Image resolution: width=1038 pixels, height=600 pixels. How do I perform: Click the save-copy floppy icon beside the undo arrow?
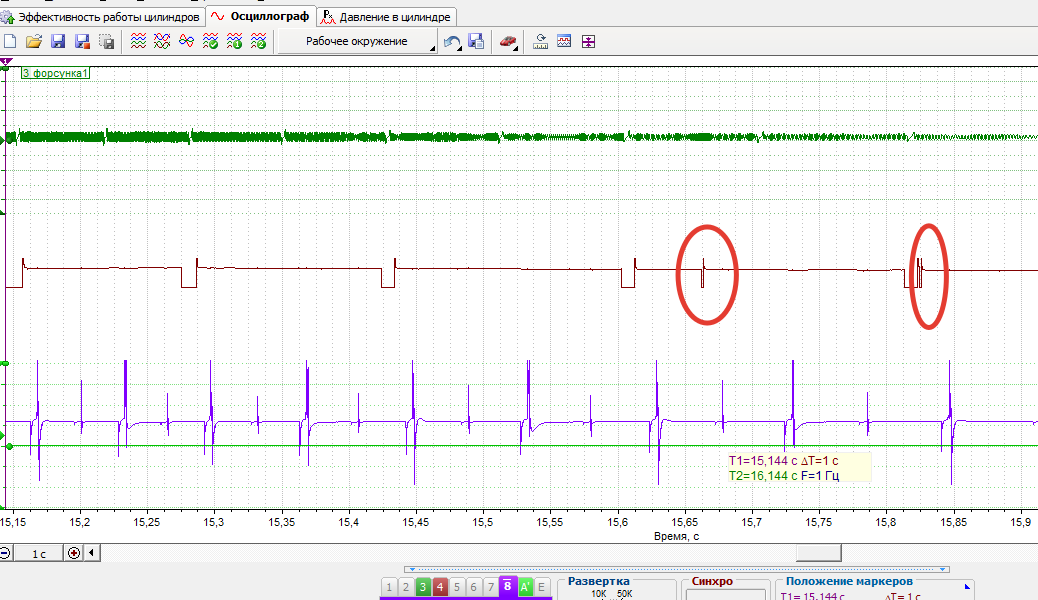476,42
